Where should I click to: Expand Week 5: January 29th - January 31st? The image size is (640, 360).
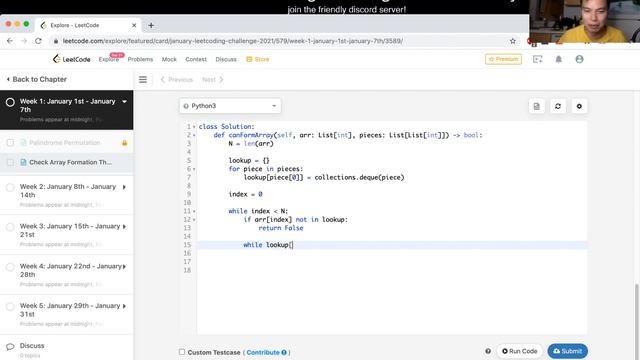click(124, 306)
